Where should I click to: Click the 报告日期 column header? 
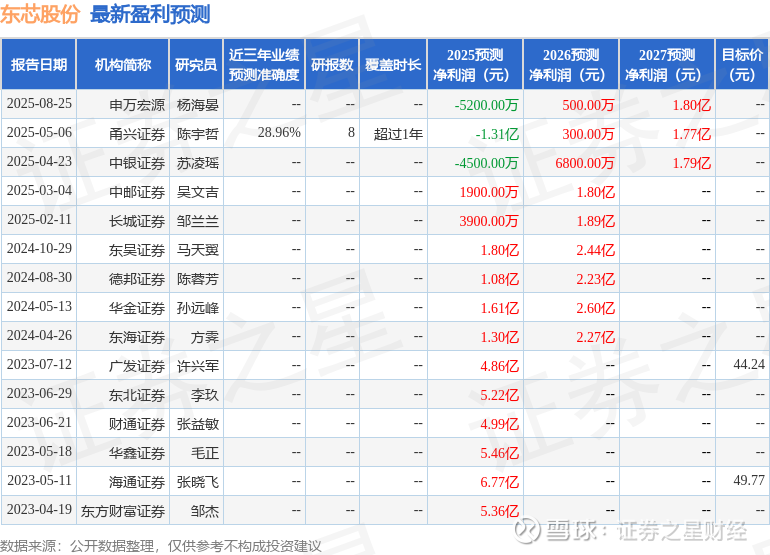tap(39, 64)
